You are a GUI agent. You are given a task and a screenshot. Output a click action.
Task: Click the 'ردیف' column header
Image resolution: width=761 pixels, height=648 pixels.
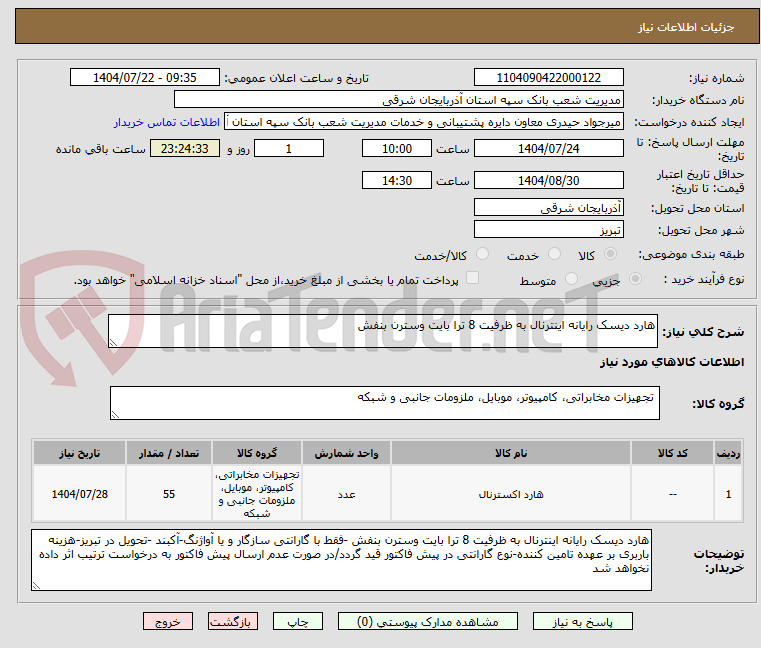click(x=728, y=453)
